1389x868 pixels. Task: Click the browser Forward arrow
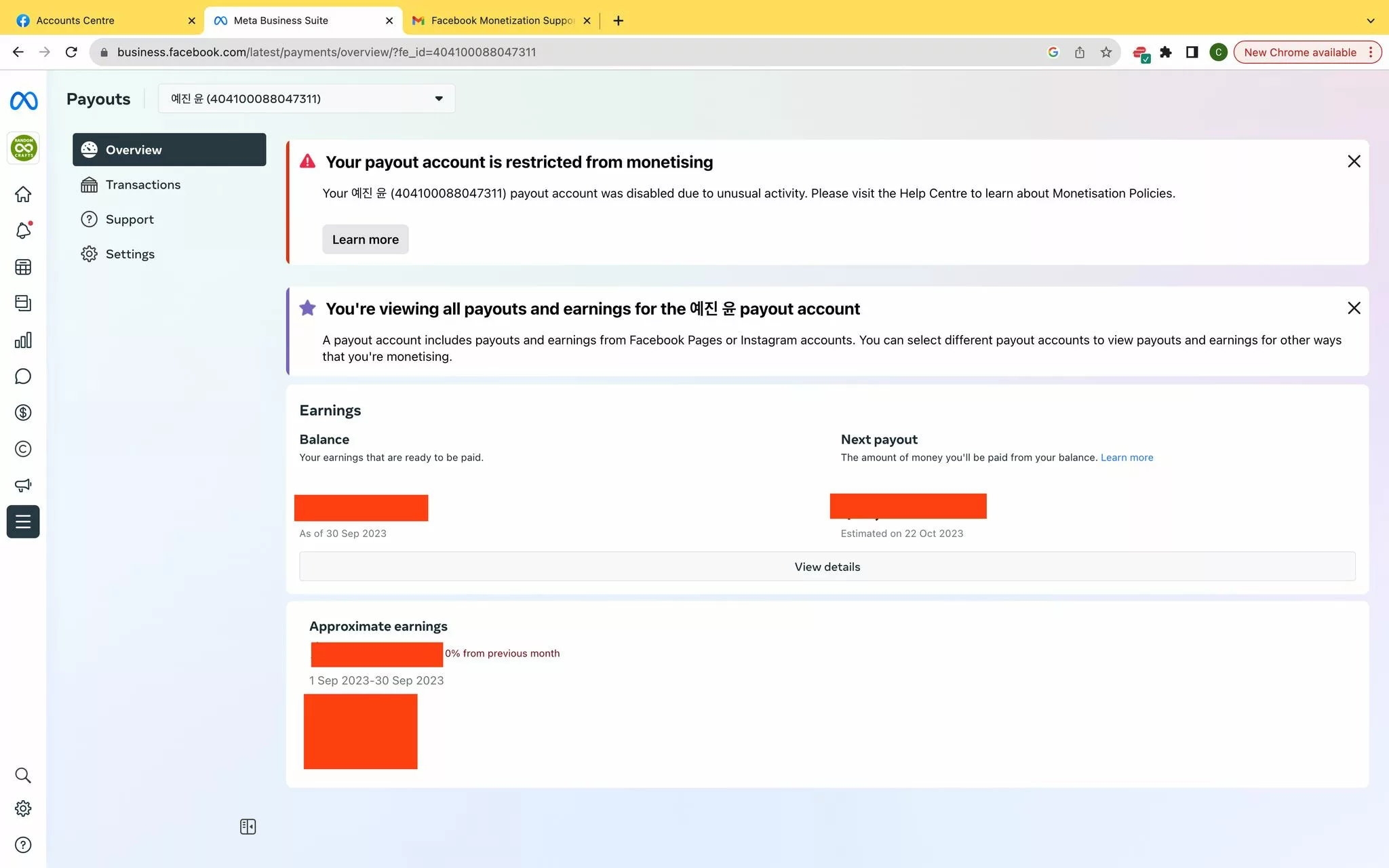(x=45, y=52)
